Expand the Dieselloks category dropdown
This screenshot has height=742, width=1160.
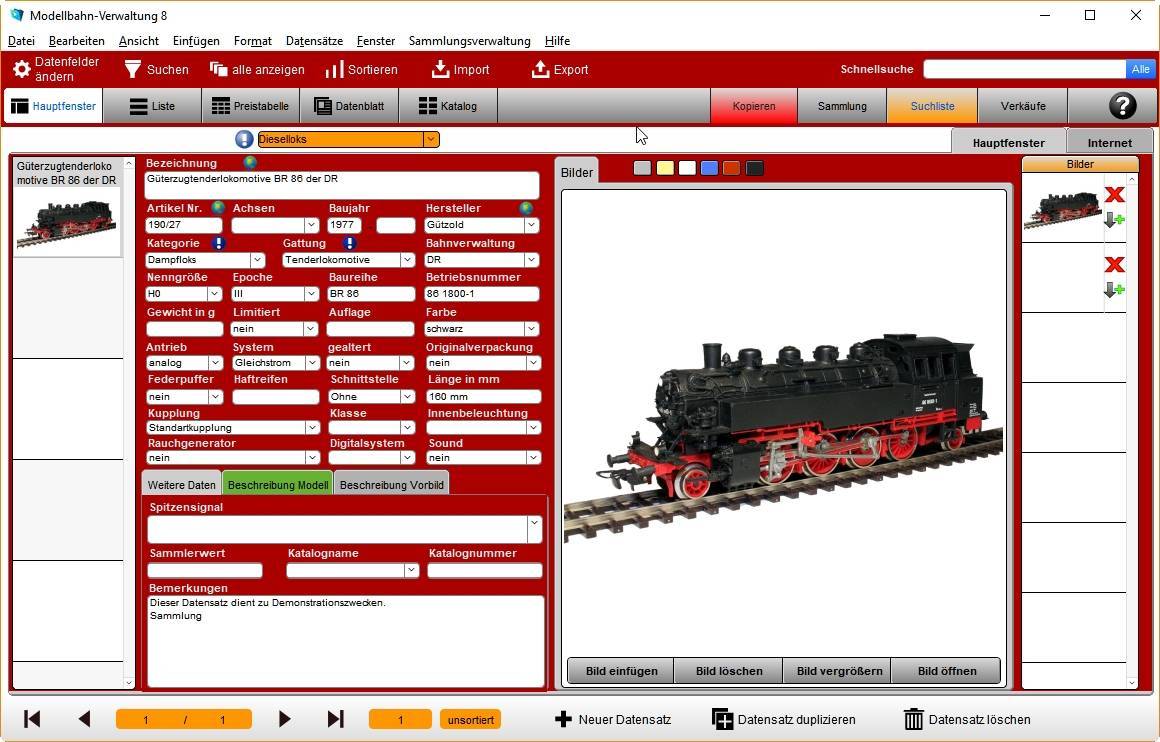[x=430, y=140]
